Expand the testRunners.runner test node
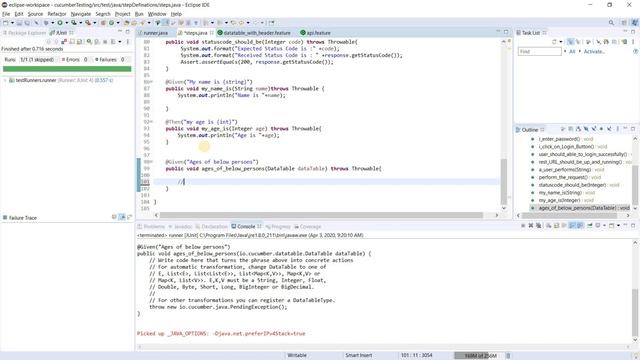Image resolution: width=640 pixels, height=360 pixels. click(x=5, y=80)
